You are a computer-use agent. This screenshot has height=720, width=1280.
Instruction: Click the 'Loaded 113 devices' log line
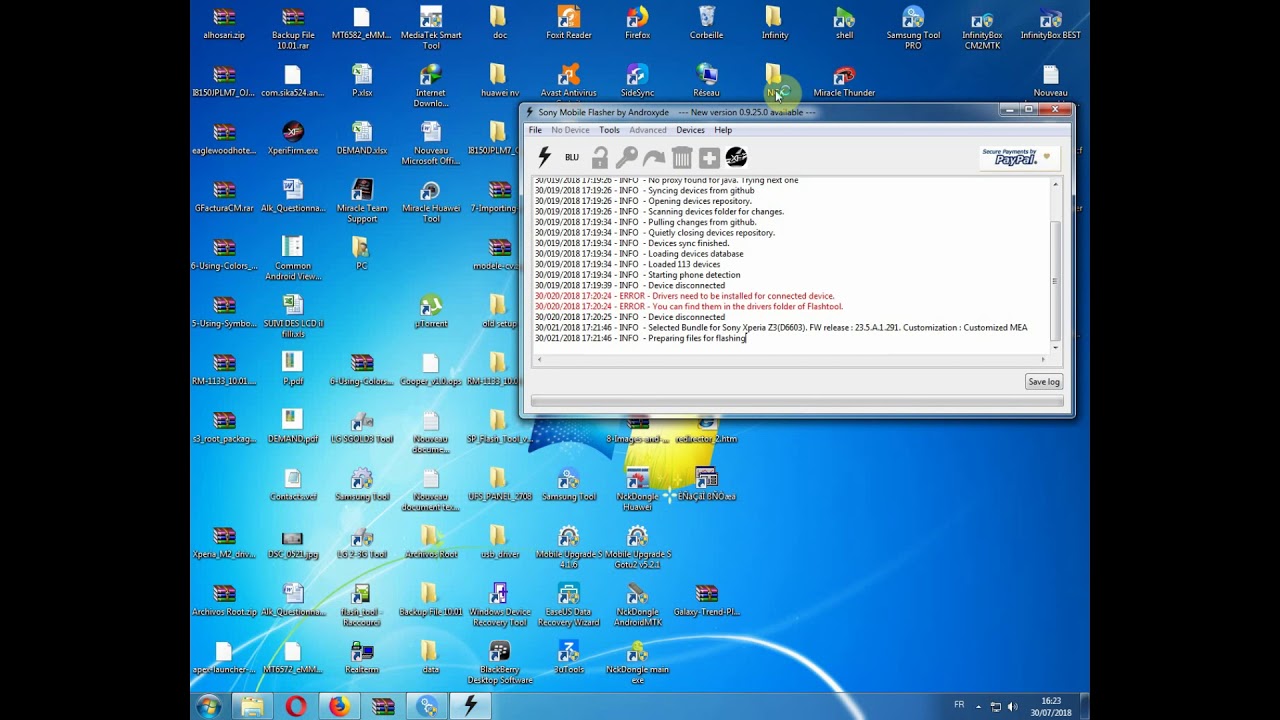pyautogui.click(x=627, y=264)
